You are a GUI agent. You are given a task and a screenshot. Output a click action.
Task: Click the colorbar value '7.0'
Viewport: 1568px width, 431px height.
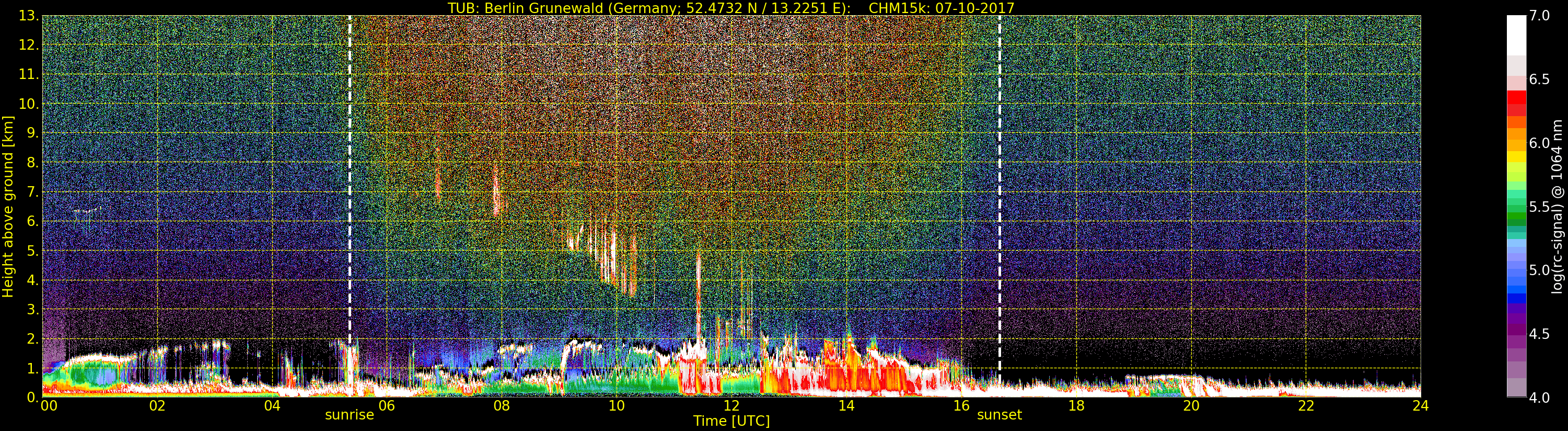1539,16
